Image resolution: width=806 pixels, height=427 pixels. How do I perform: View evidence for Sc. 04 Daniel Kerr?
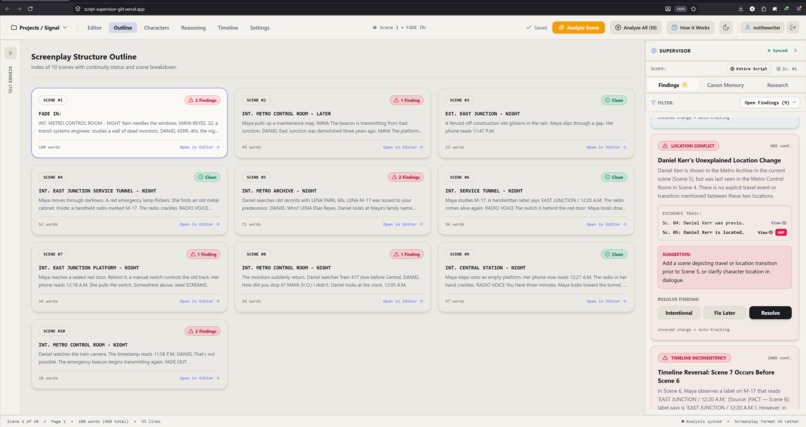click(779, 223)
